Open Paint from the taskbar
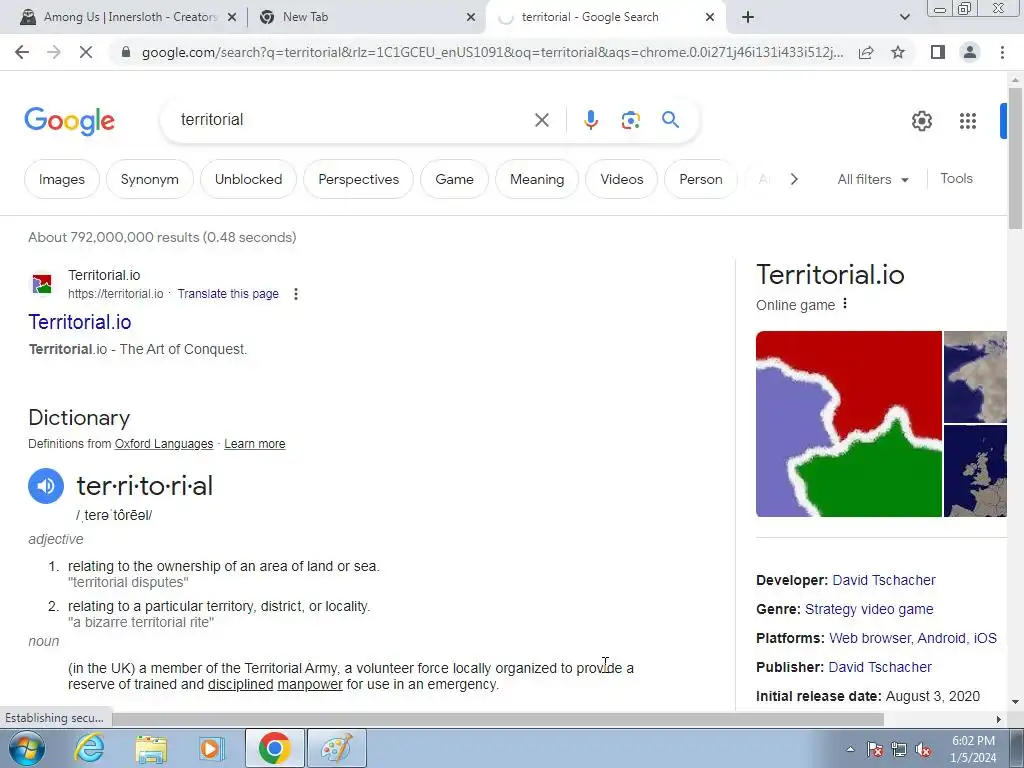 pos(336,748)
